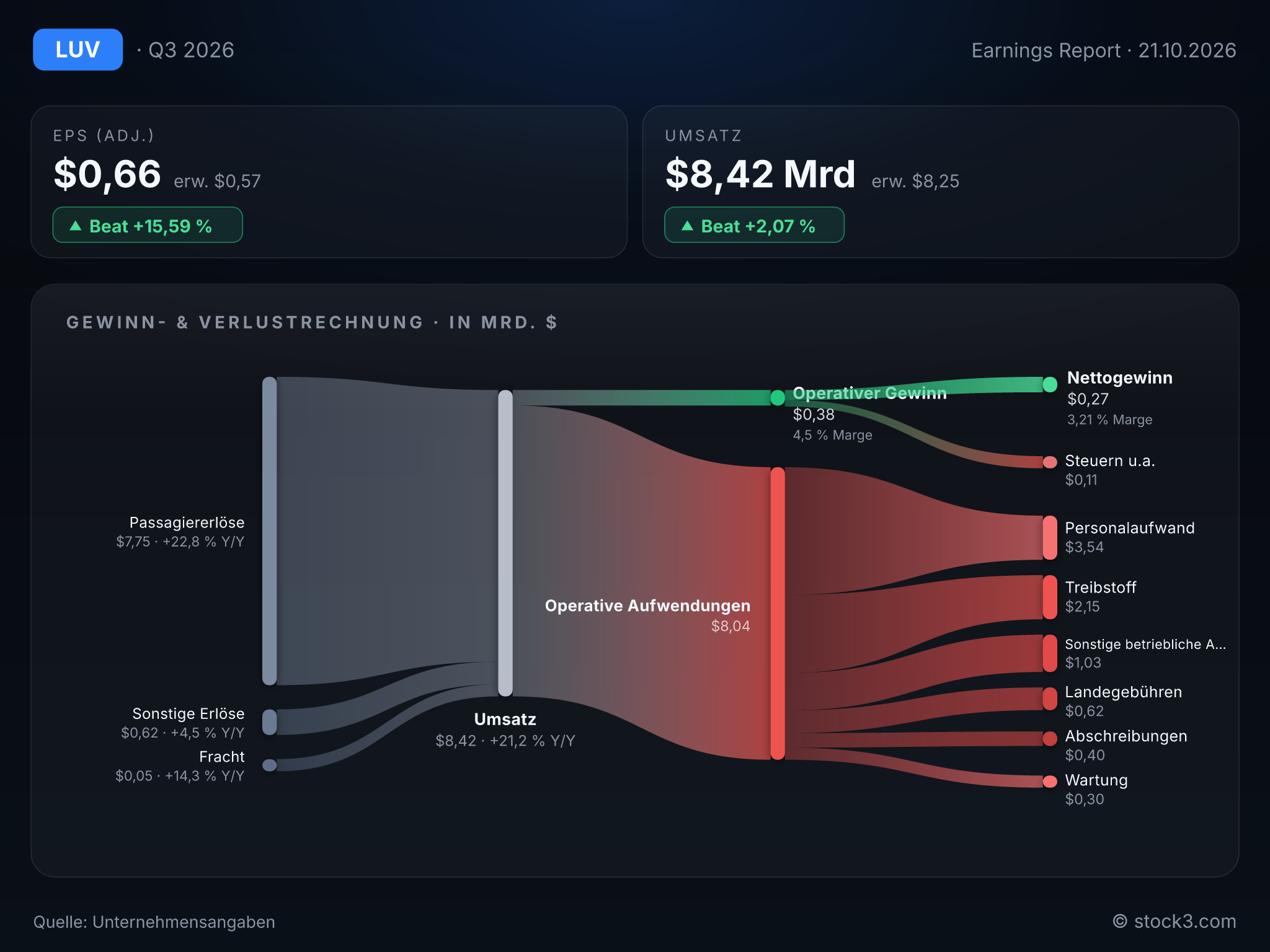Click the revenue value $8,42 Mrd

pyautogui.click(x=760, y=174)
